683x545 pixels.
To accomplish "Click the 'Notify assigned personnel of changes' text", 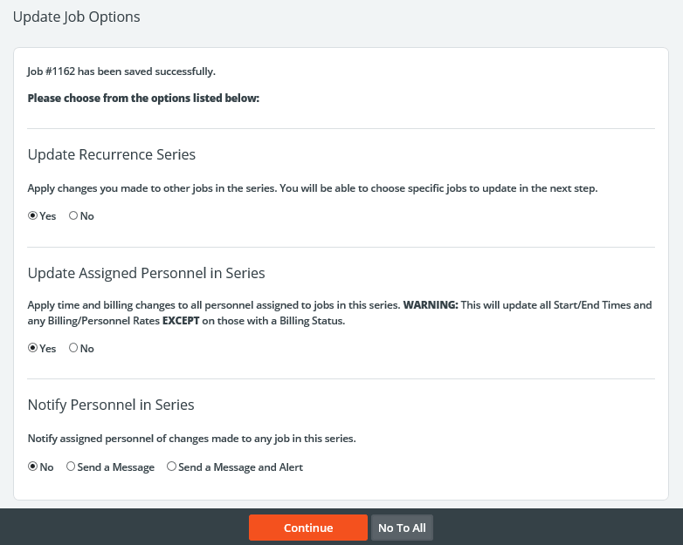I will 191,438.
